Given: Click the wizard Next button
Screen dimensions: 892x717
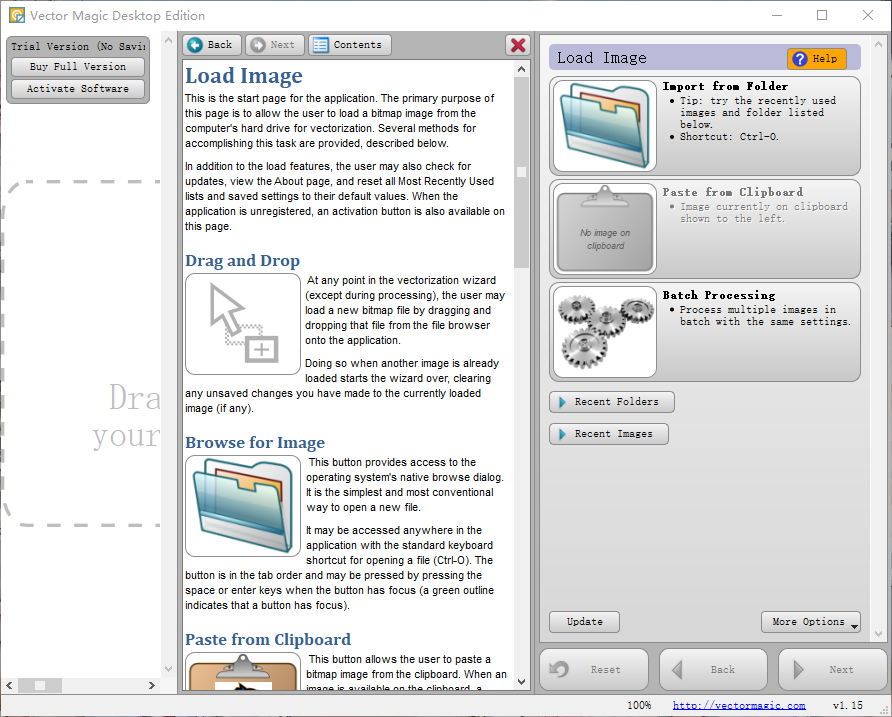Looking at the screenshot, I should point(832,670).
